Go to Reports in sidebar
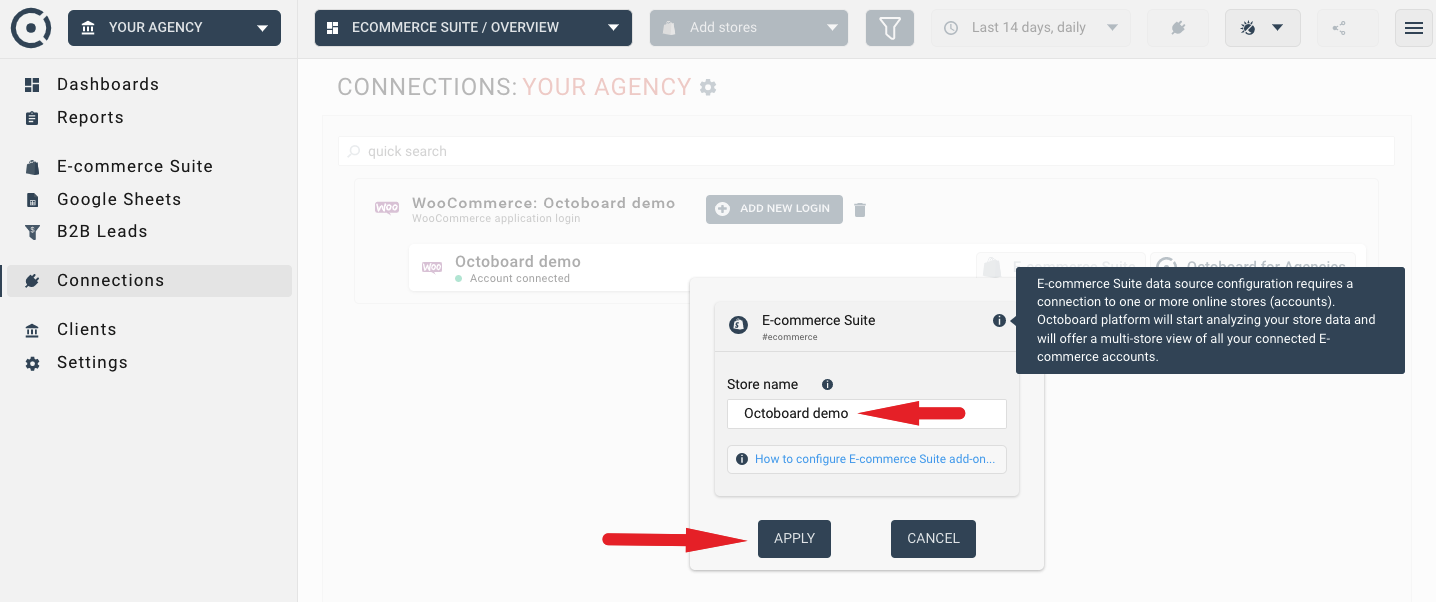Viewport: 1436px width, 602px height. point(90,118)
